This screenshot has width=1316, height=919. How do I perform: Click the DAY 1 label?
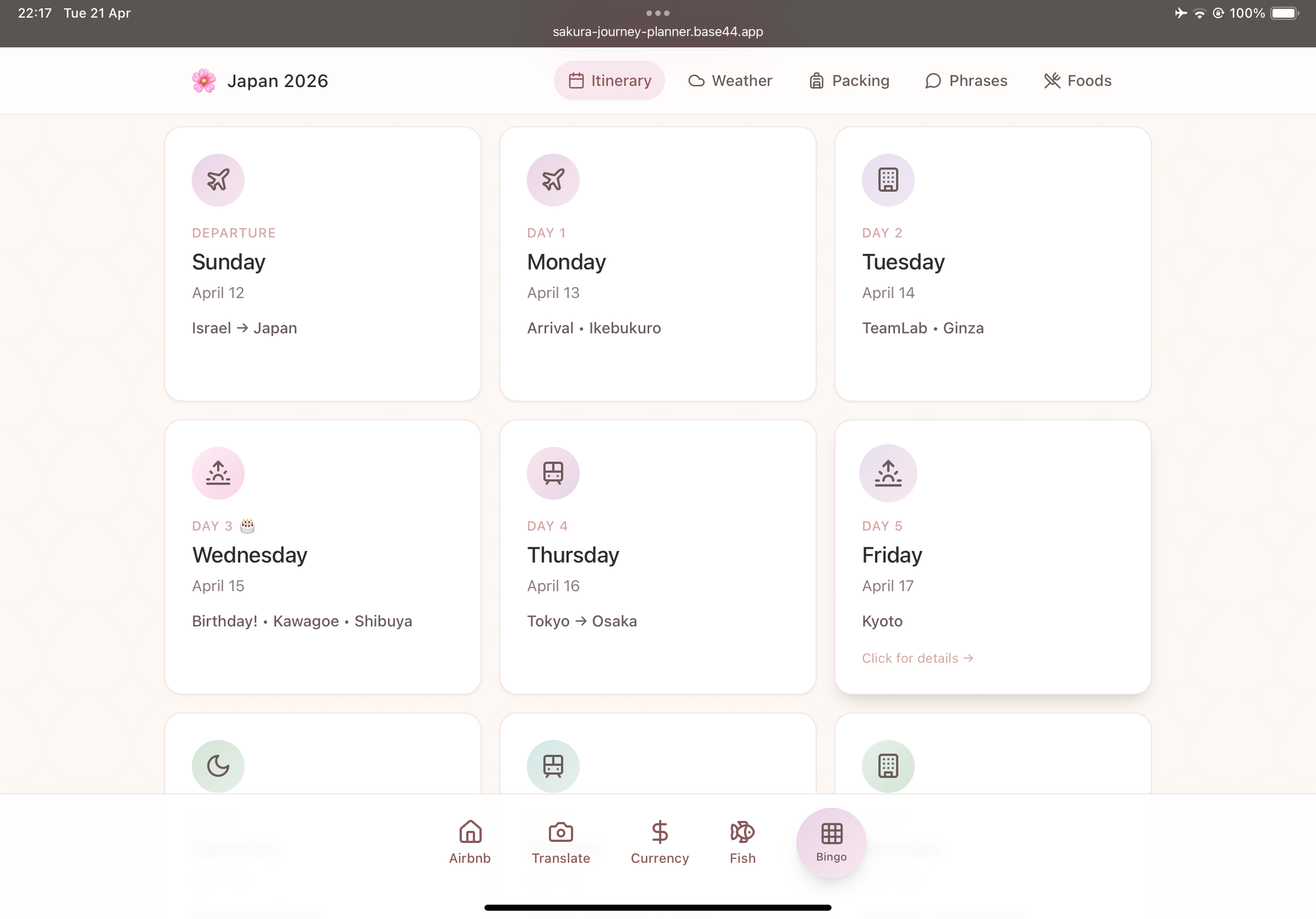[546, 233]
